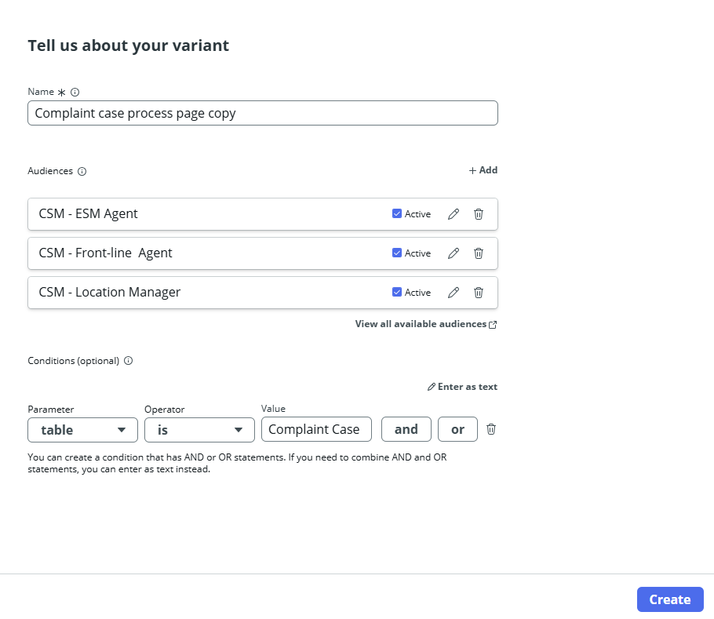Uncheck Active for CSM - ESM Agent
Screen dimensions: 714x619
pos(397,214)
